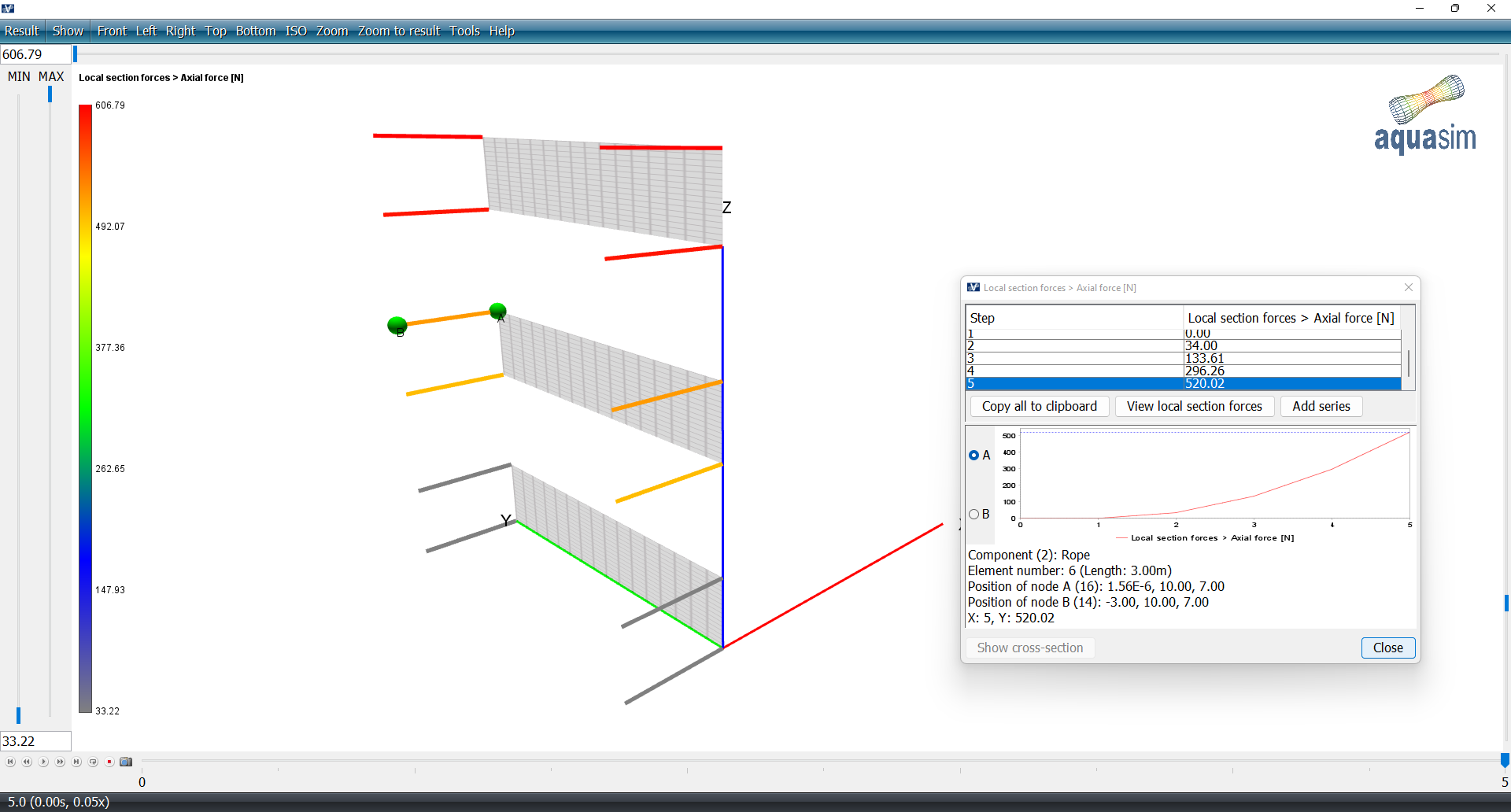Click the Element number: 6 info line

[x=1070, y=570]
